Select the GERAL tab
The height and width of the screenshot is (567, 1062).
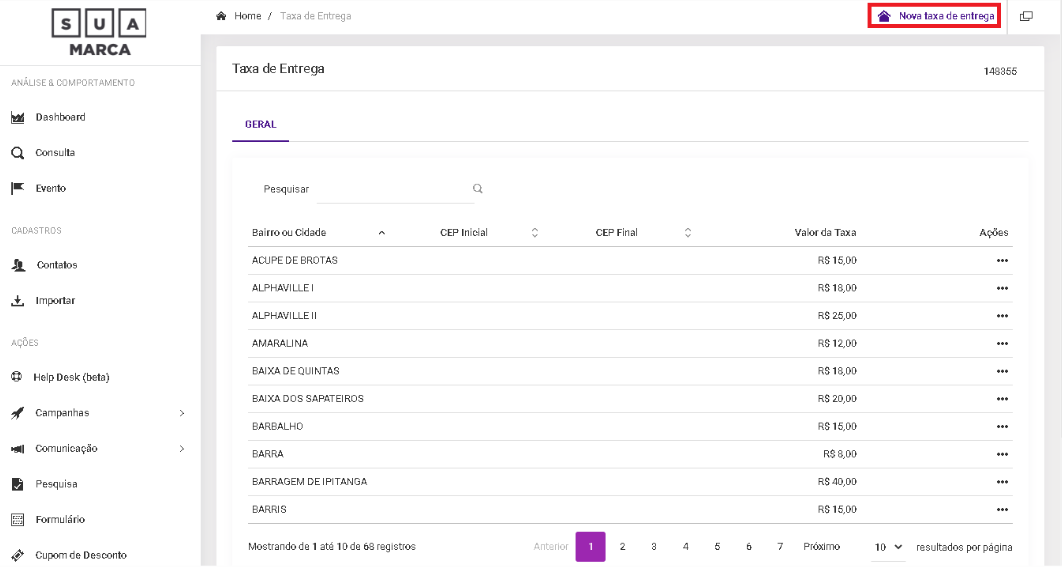(x=260, y=125)
